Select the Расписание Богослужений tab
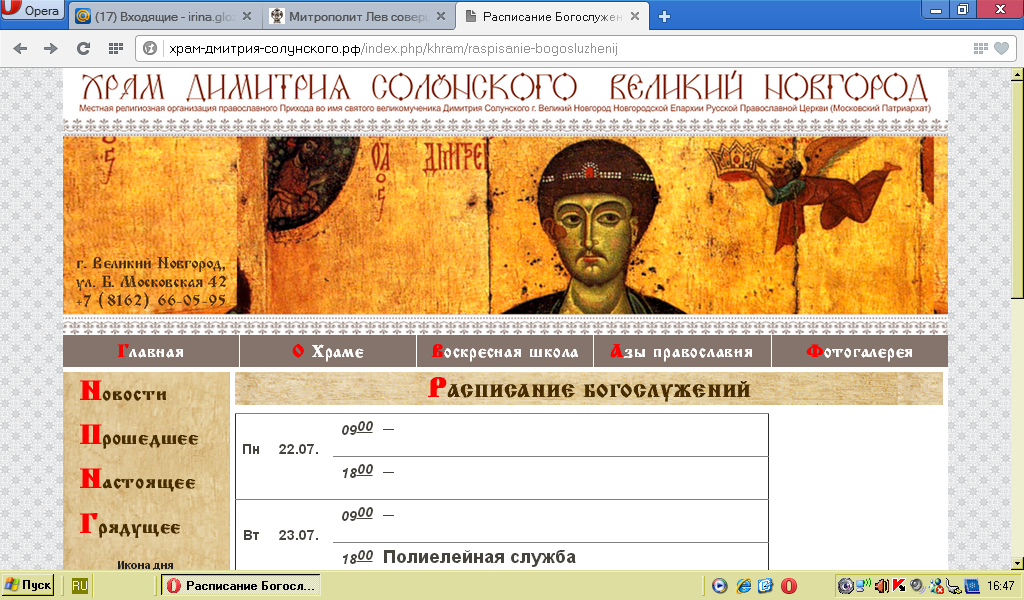1024x600 pixels. 552,16
